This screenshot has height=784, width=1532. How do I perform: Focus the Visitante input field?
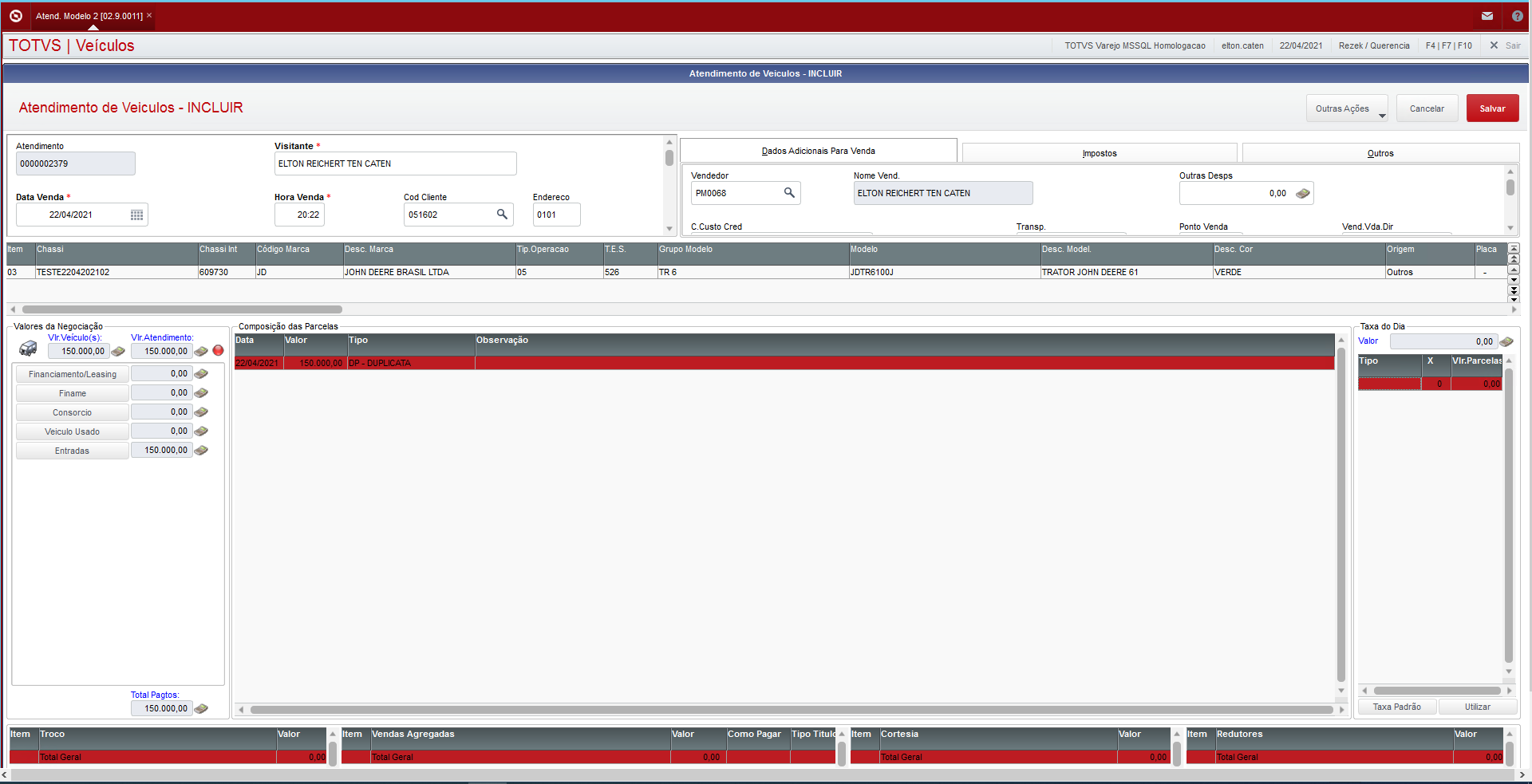point(395,163)
